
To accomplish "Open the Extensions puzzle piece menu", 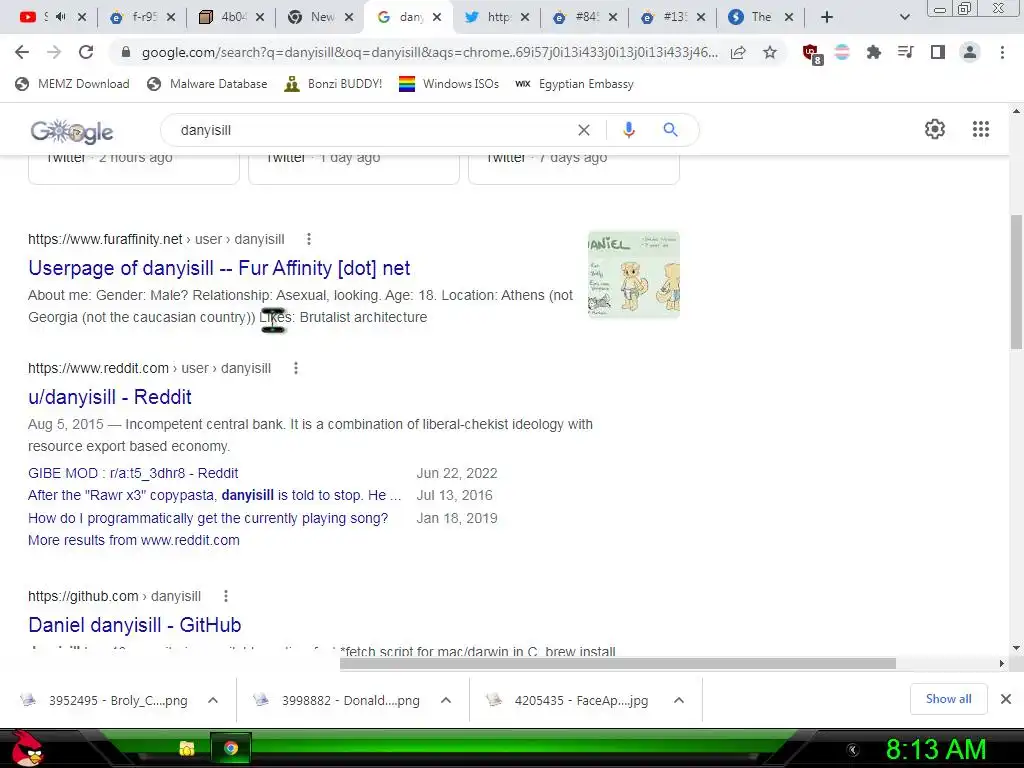I will (873, 52).
